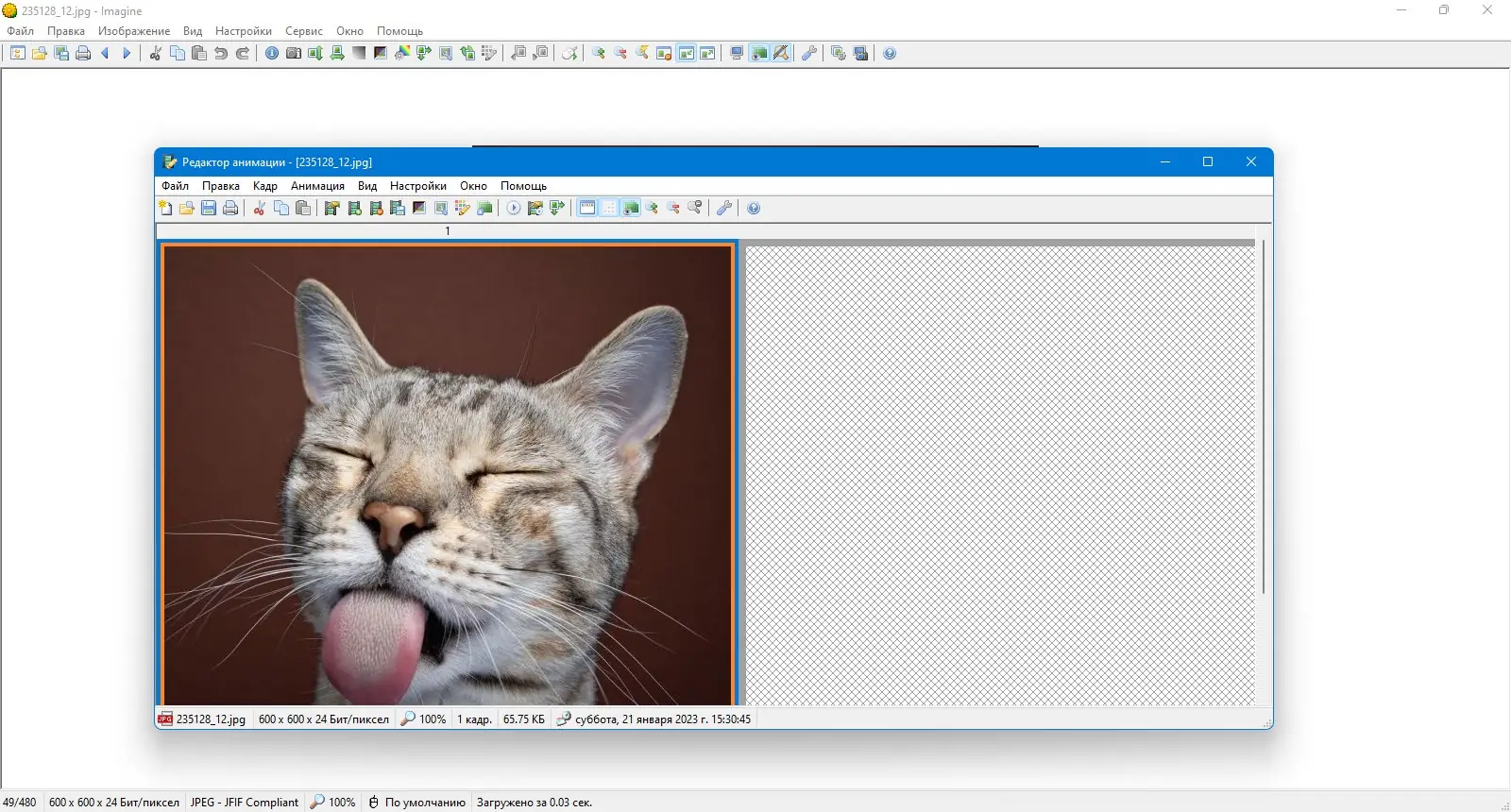The image size is (1511, 812).
Task: Select the cat frame thumbnail in the animation editor
Action: tap(448, 473)
